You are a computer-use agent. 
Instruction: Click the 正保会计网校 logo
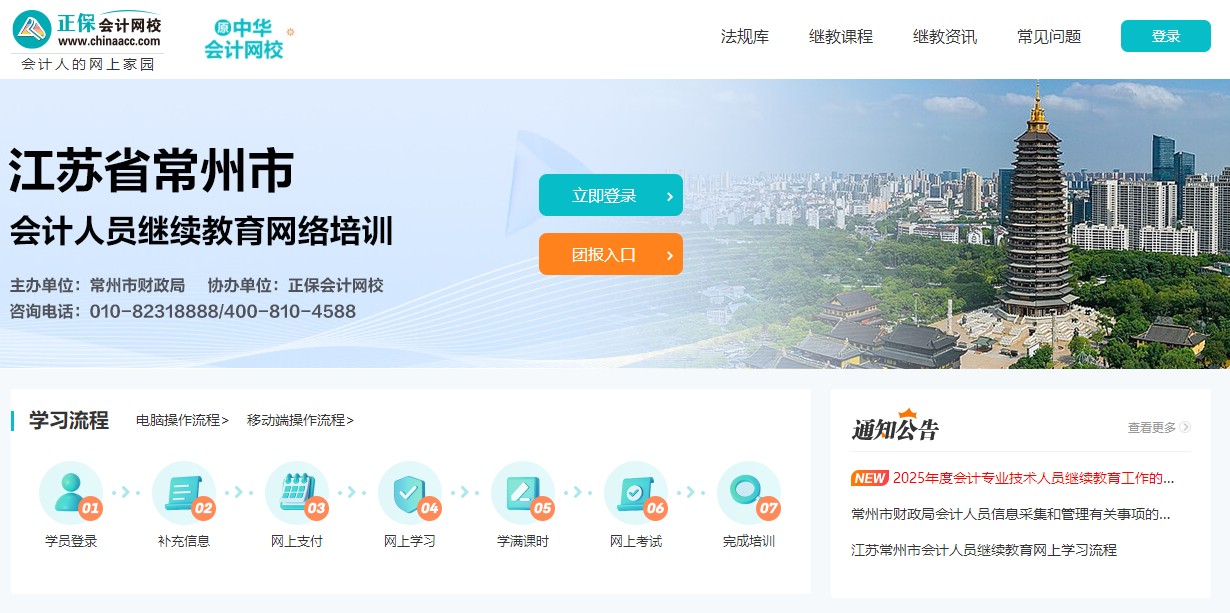point(87,30)
